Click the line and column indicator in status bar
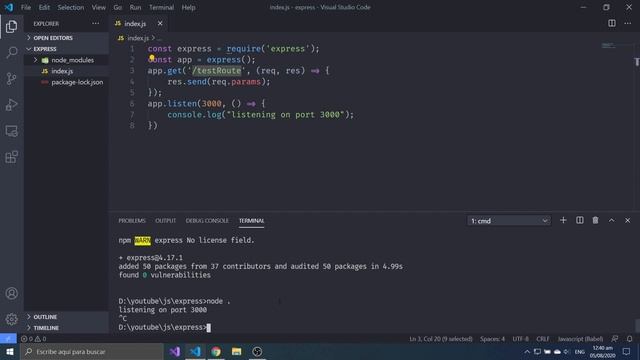640x360 pixels. 441,339
